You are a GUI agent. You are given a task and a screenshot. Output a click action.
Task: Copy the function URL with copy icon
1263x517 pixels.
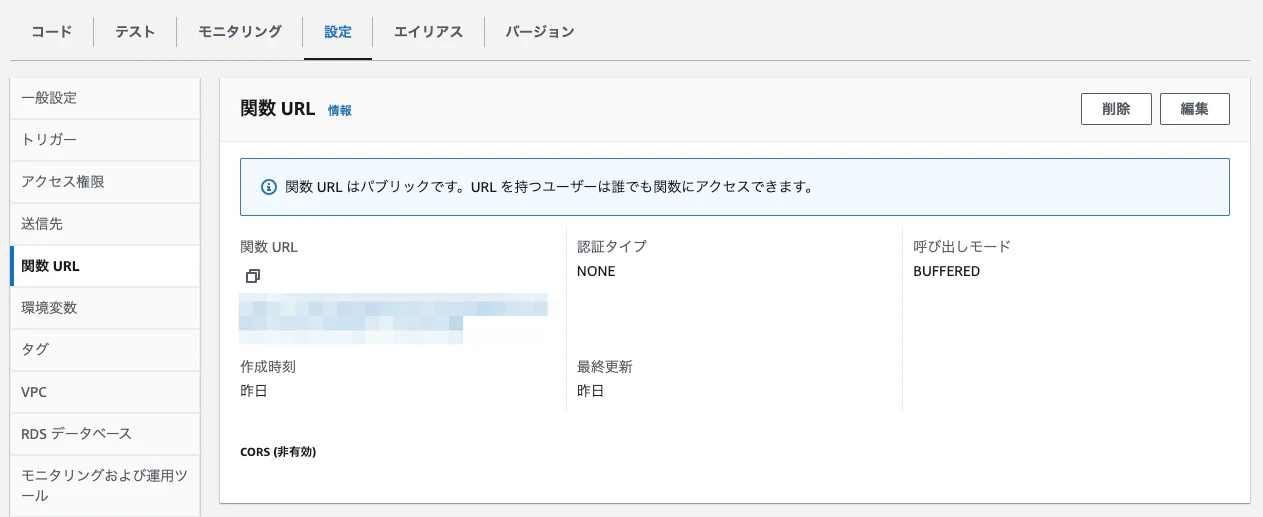253,275
